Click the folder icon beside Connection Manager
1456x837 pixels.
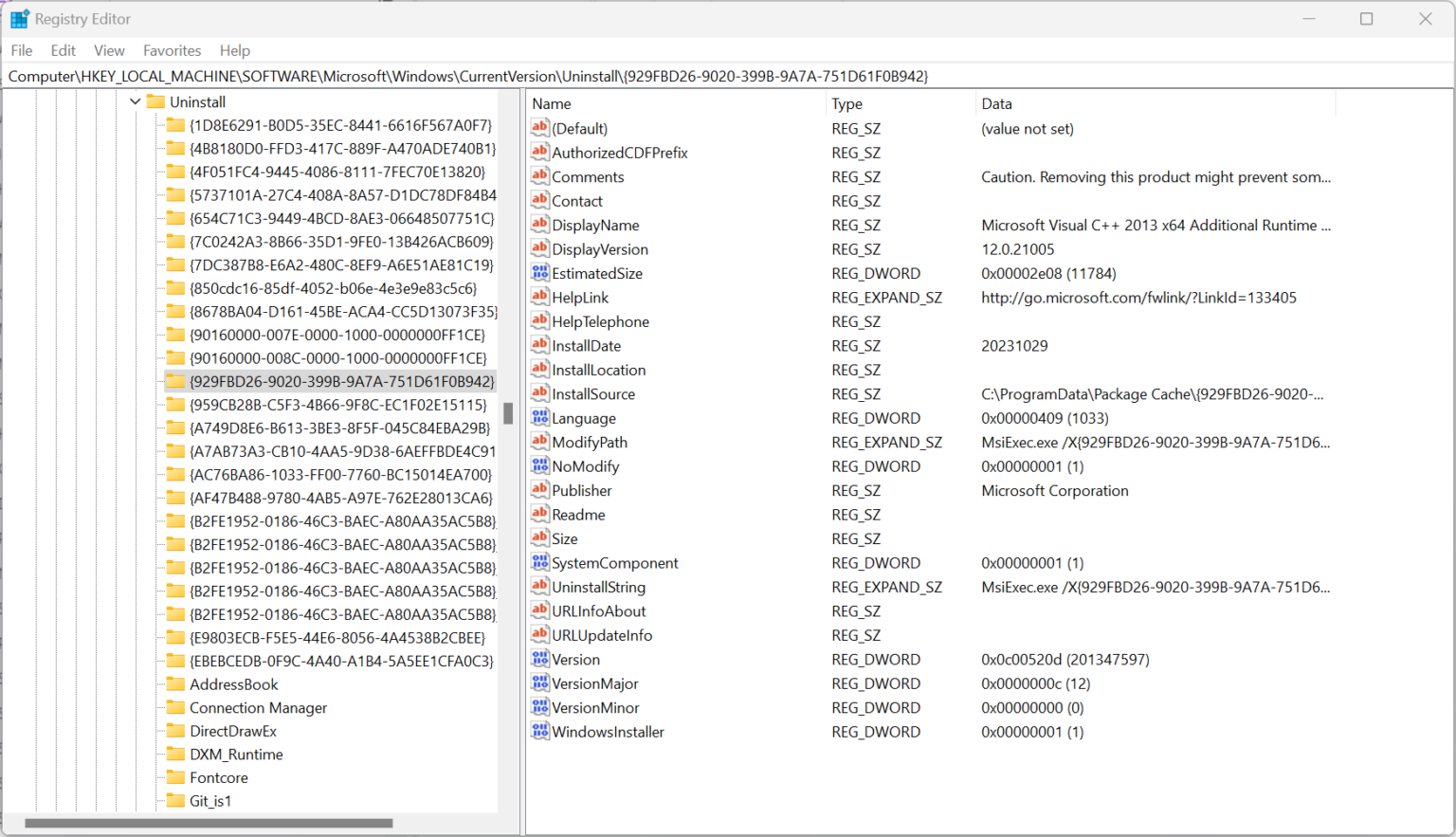[175, 707]
